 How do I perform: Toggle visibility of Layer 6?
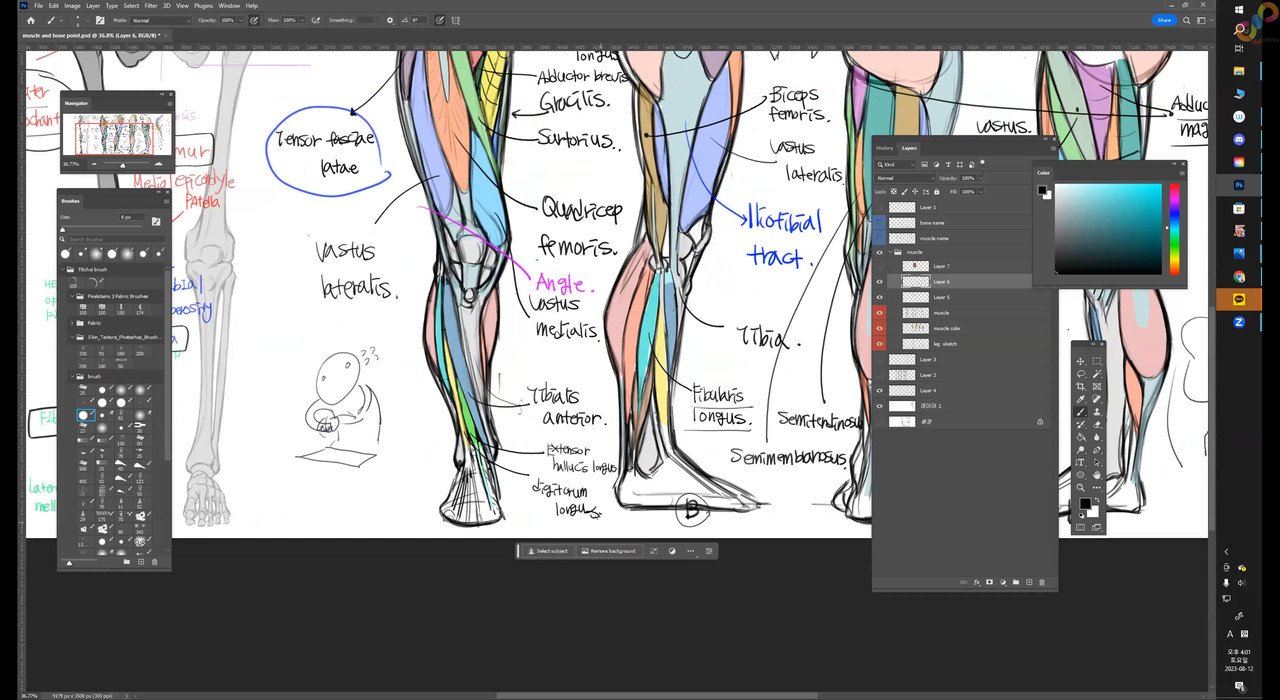click(x=880, y=282)
